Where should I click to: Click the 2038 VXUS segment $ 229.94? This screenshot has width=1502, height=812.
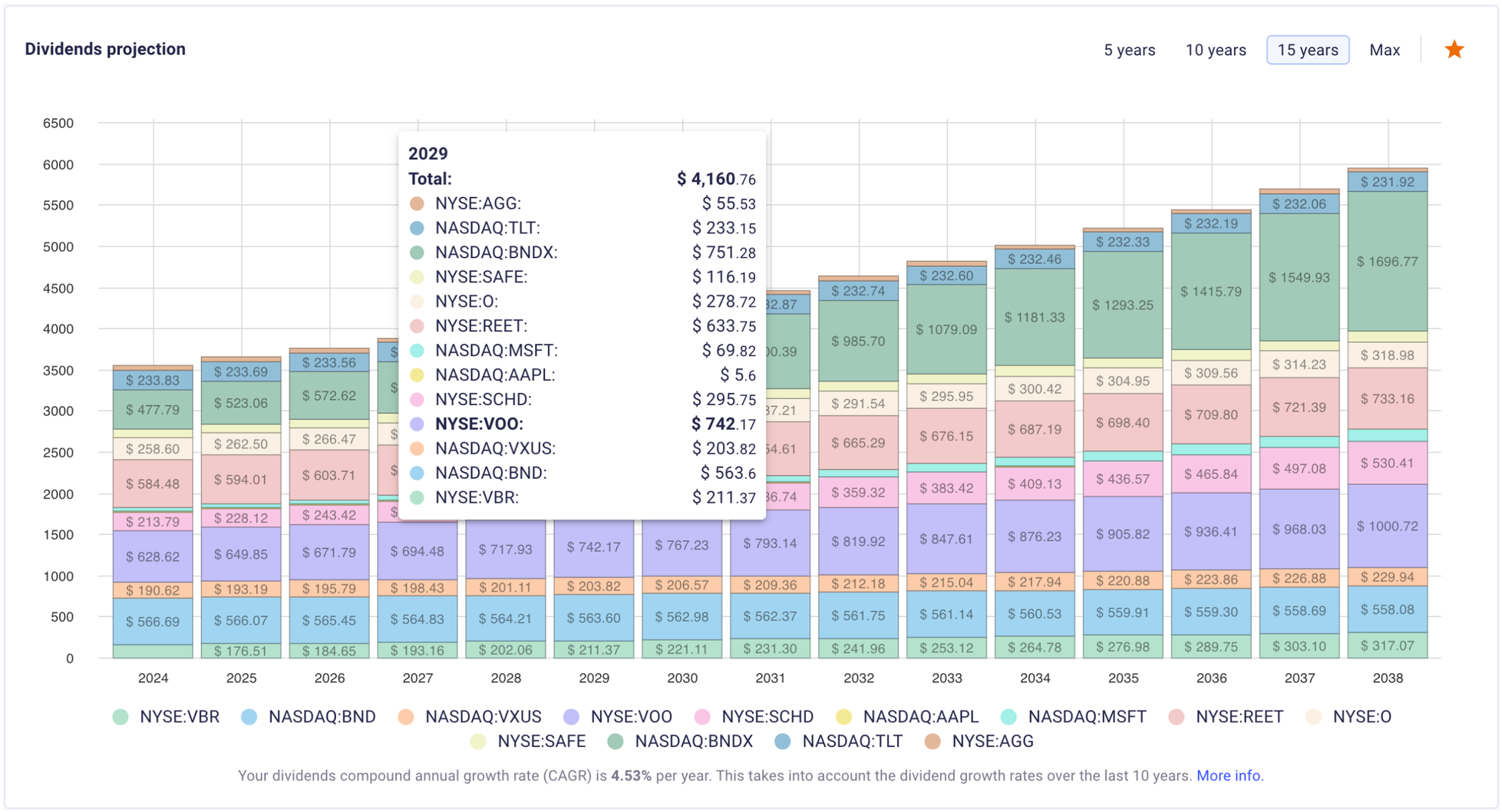coord(1388,576)
